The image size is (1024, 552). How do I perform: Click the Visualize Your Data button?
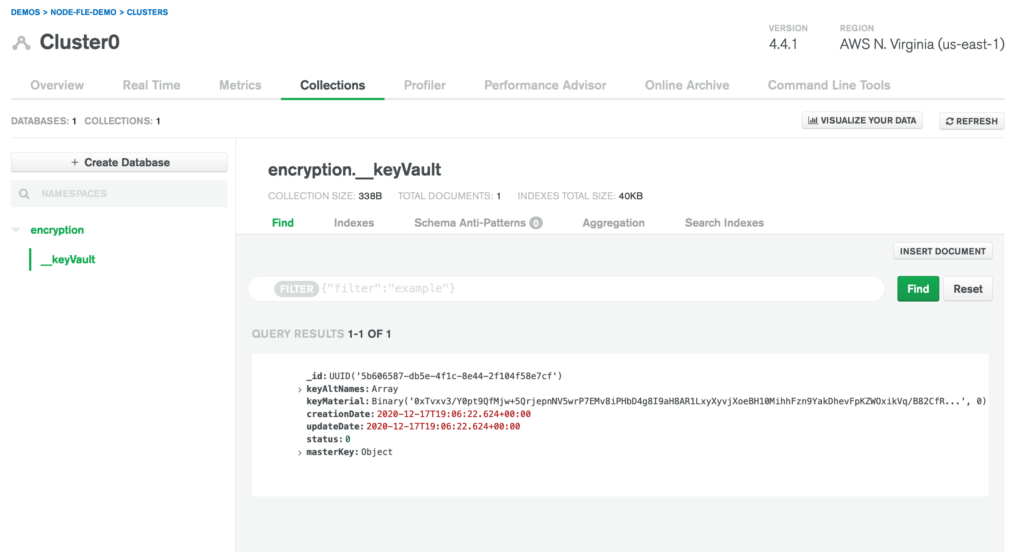click(x=862, y=121)
